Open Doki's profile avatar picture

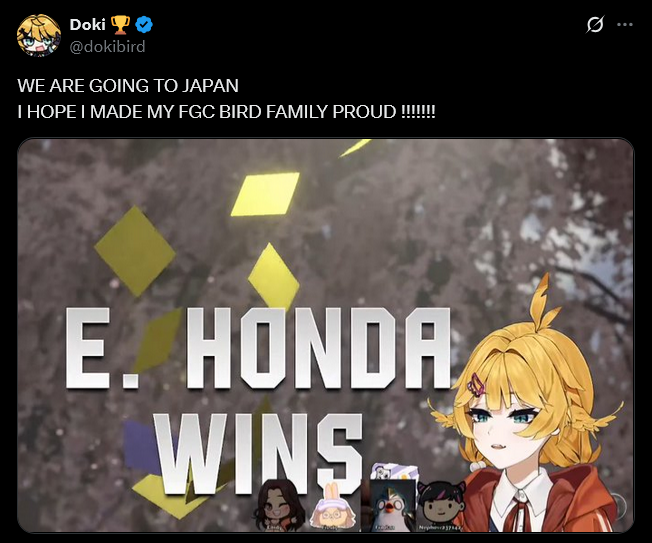coord(39,35)
